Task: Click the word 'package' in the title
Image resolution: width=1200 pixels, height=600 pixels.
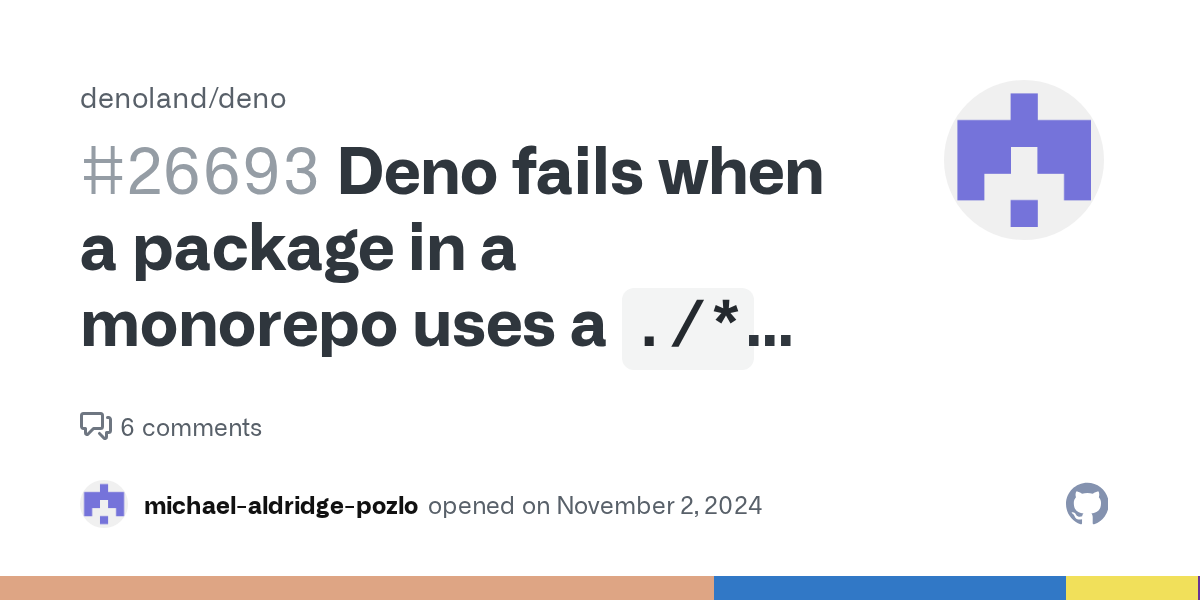Action: pyautogui.click(x=247, y=250)
